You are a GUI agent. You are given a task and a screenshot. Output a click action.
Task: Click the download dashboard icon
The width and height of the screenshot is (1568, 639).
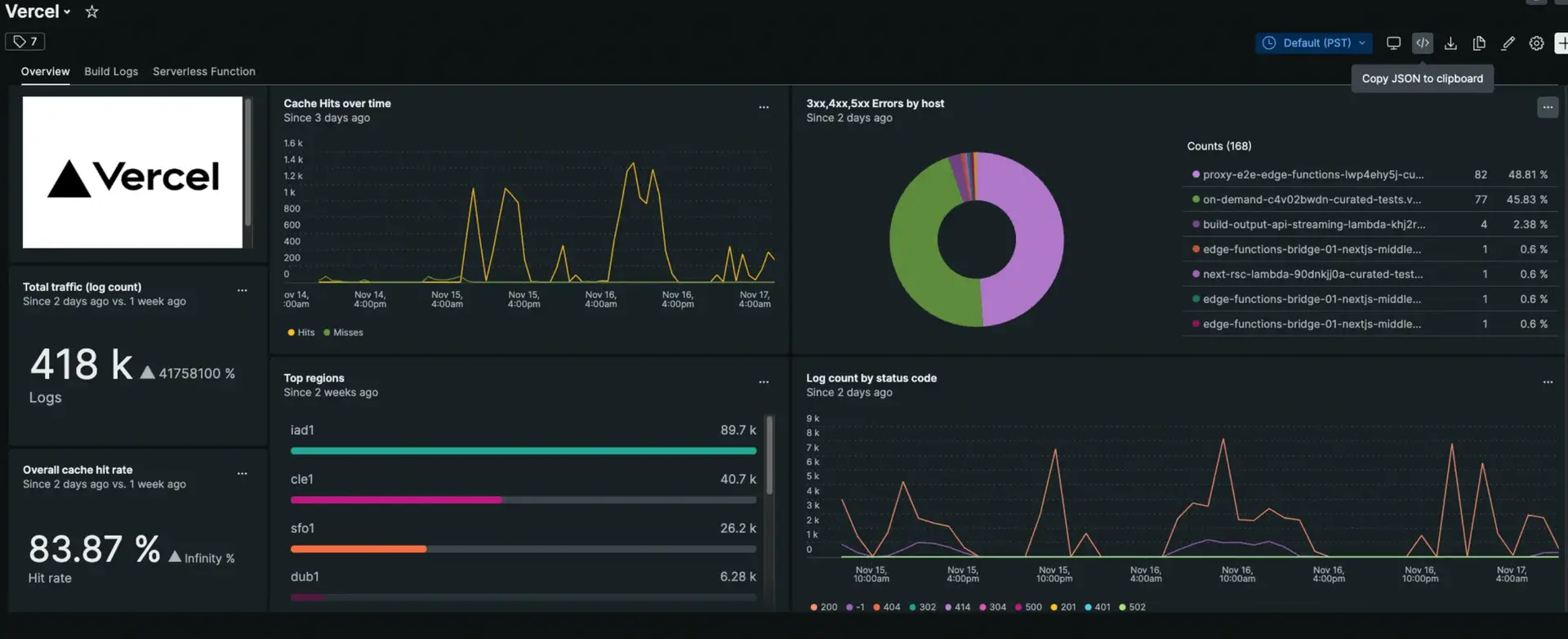tap(1450, 43)
